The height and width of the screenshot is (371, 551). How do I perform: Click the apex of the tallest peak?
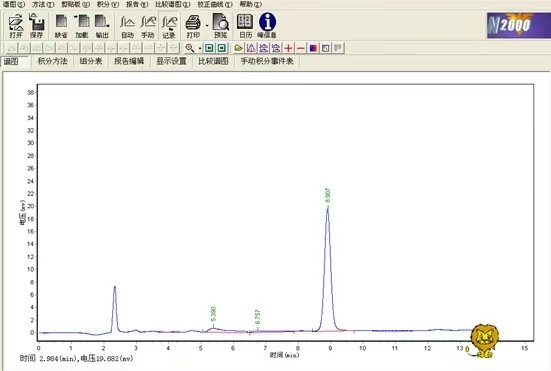[x=328, y=208]
